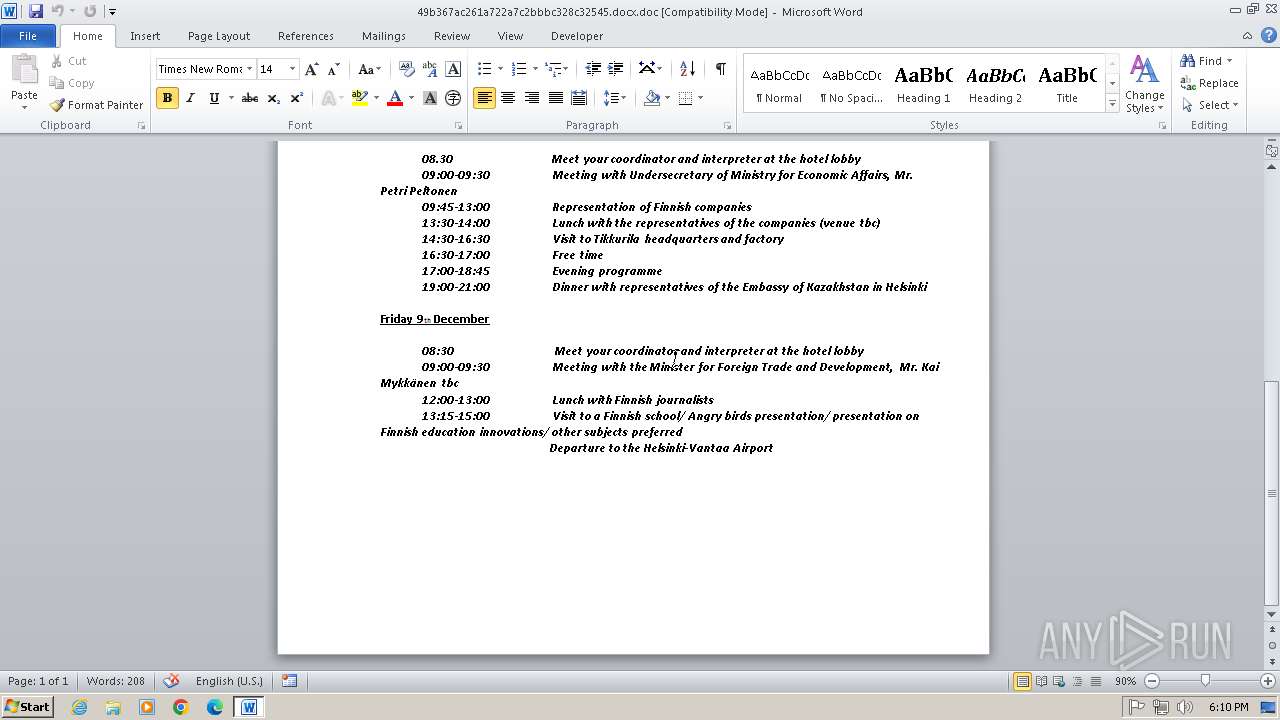Click the zoom out minus button
The height and width of the screenshot is (720, 1280).
click(1152, 681)
